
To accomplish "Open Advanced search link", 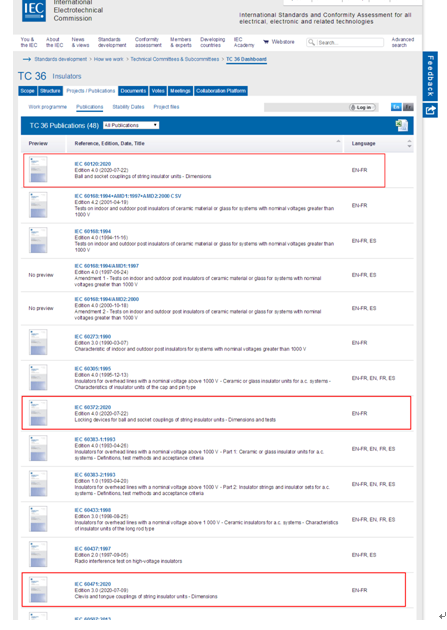I will (402, 42).
